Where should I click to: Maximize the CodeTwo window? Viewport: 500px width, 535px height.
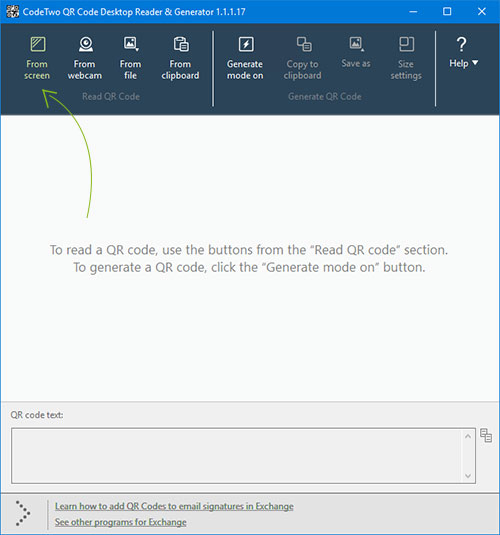tap(447, 12)
